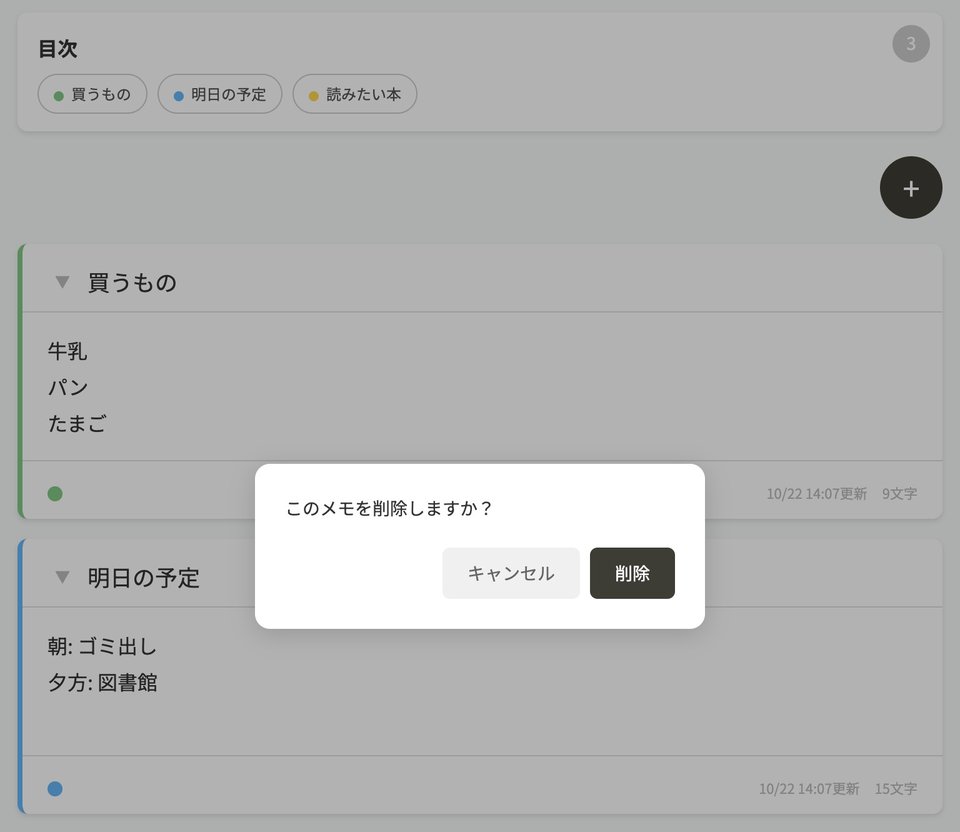Edit the 買うもの memo title
Viewport: 960px width, 832px height.
pos(132,283)
